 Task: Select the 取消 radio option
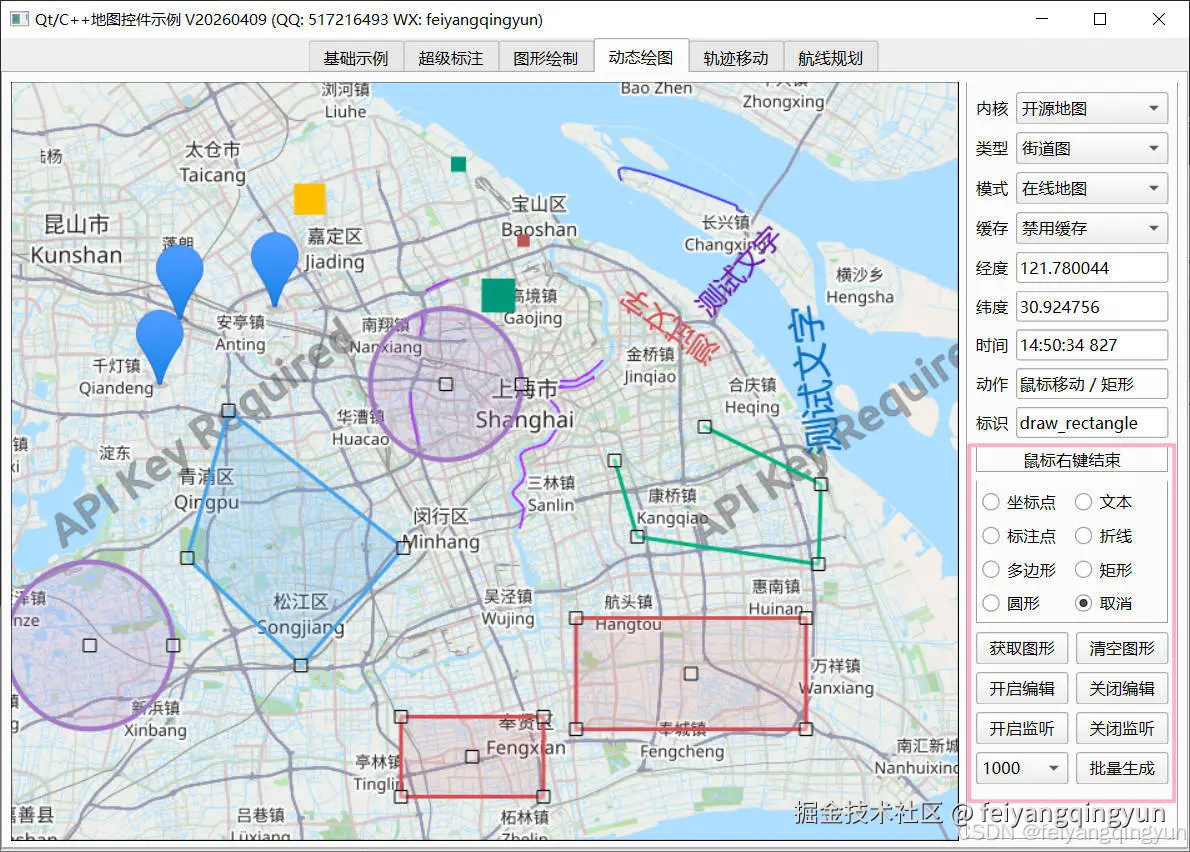[x=1103, y=603]
